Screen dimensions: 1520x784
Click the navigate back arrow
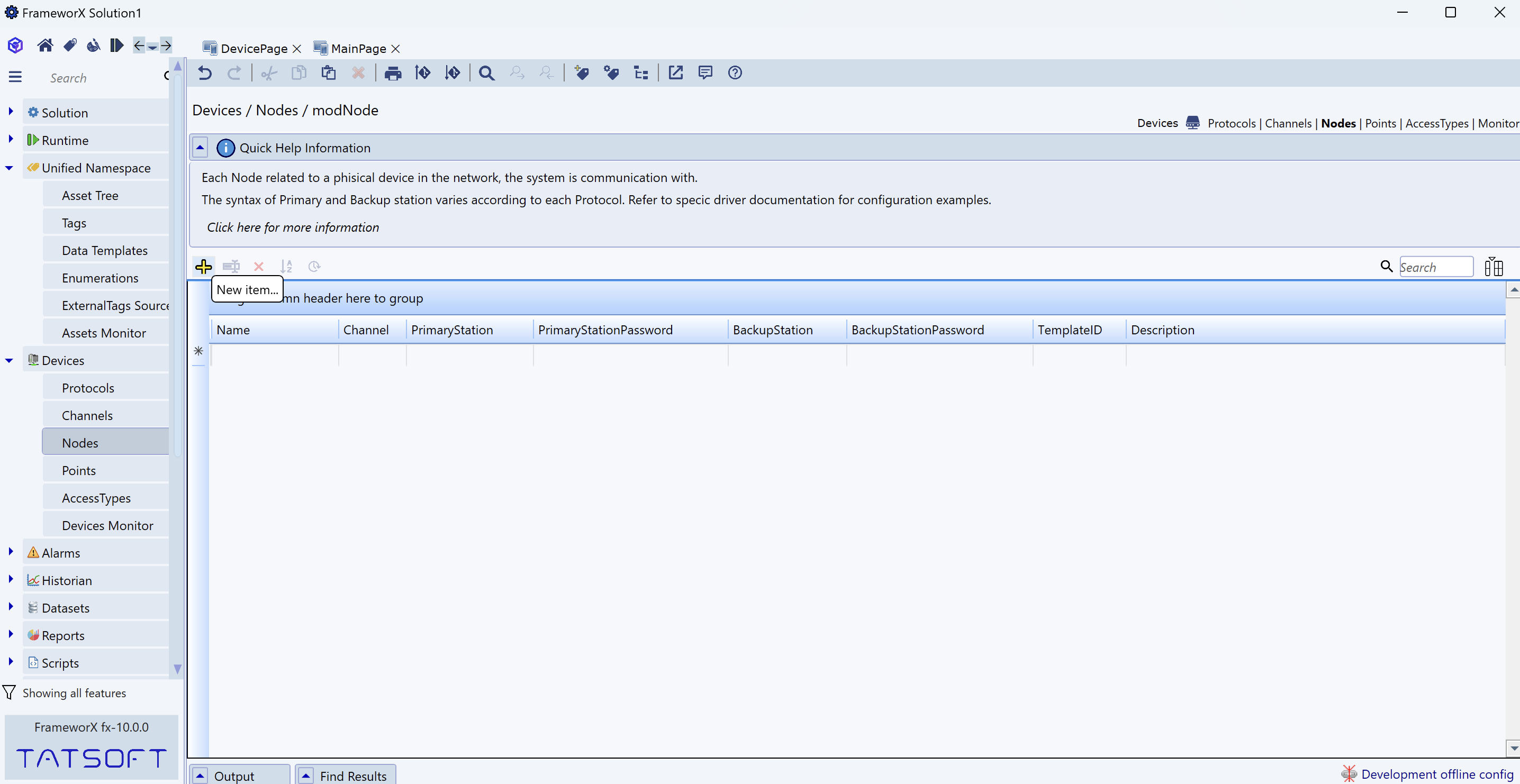click(x=139, y=45)
